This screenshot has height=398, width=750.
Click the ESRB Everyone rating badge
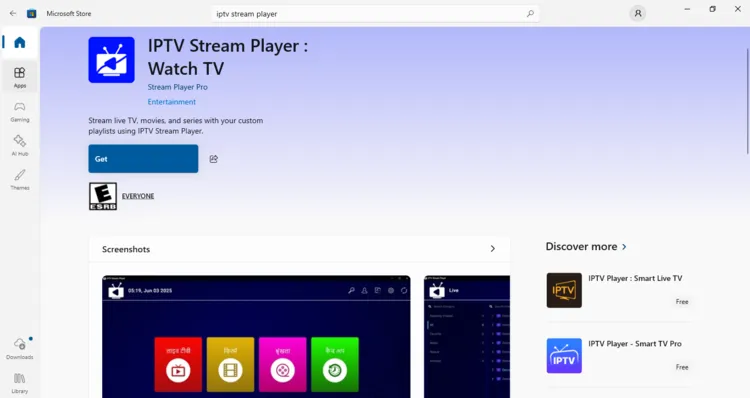tap(102, 196)
